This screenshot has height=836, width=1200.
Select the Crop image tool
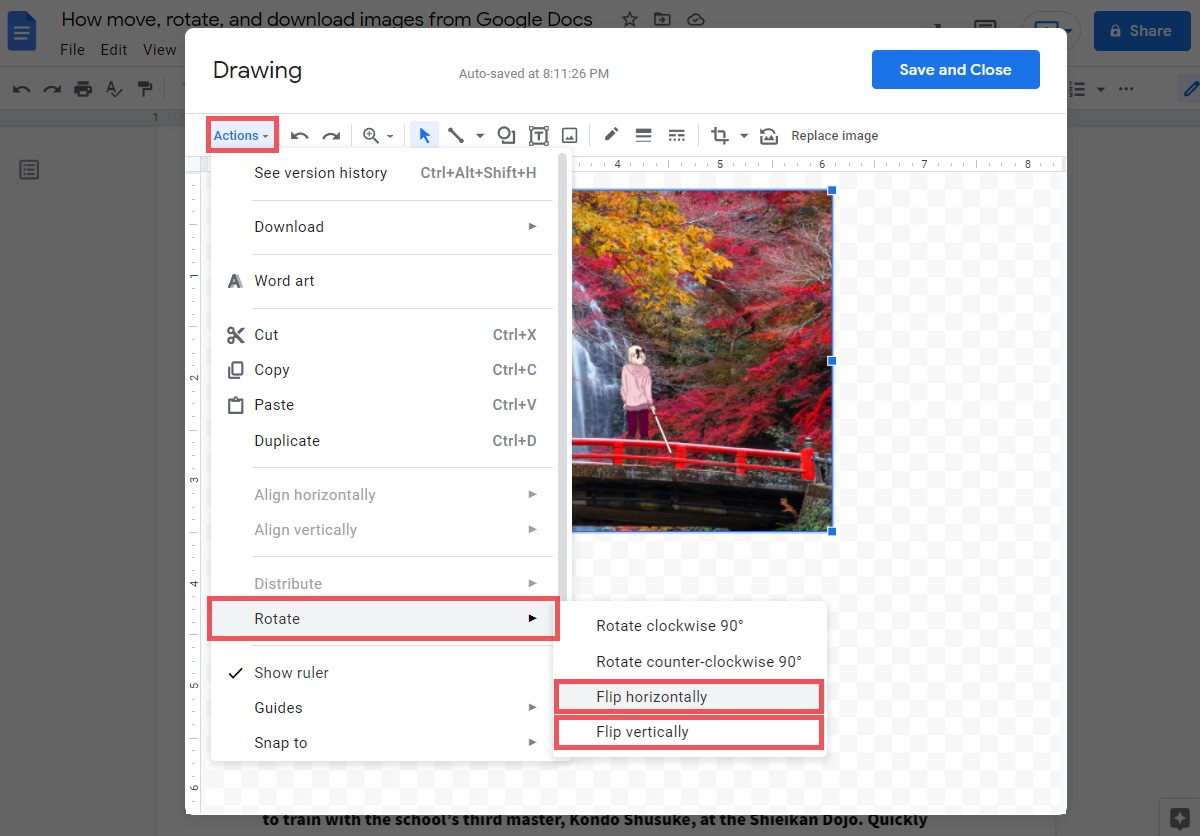720,134
